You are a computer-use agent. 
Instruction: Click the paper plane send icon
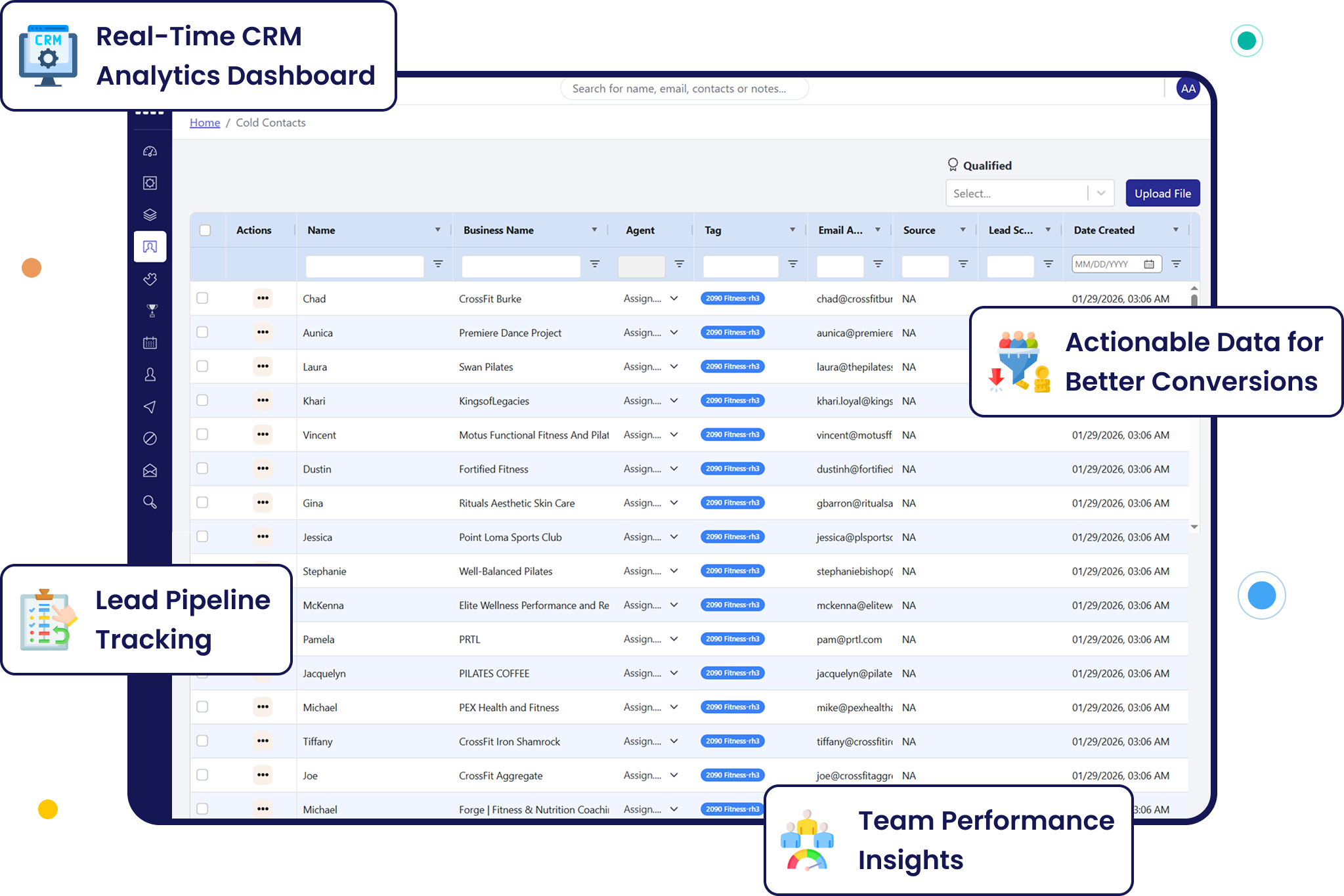point(150,407)
